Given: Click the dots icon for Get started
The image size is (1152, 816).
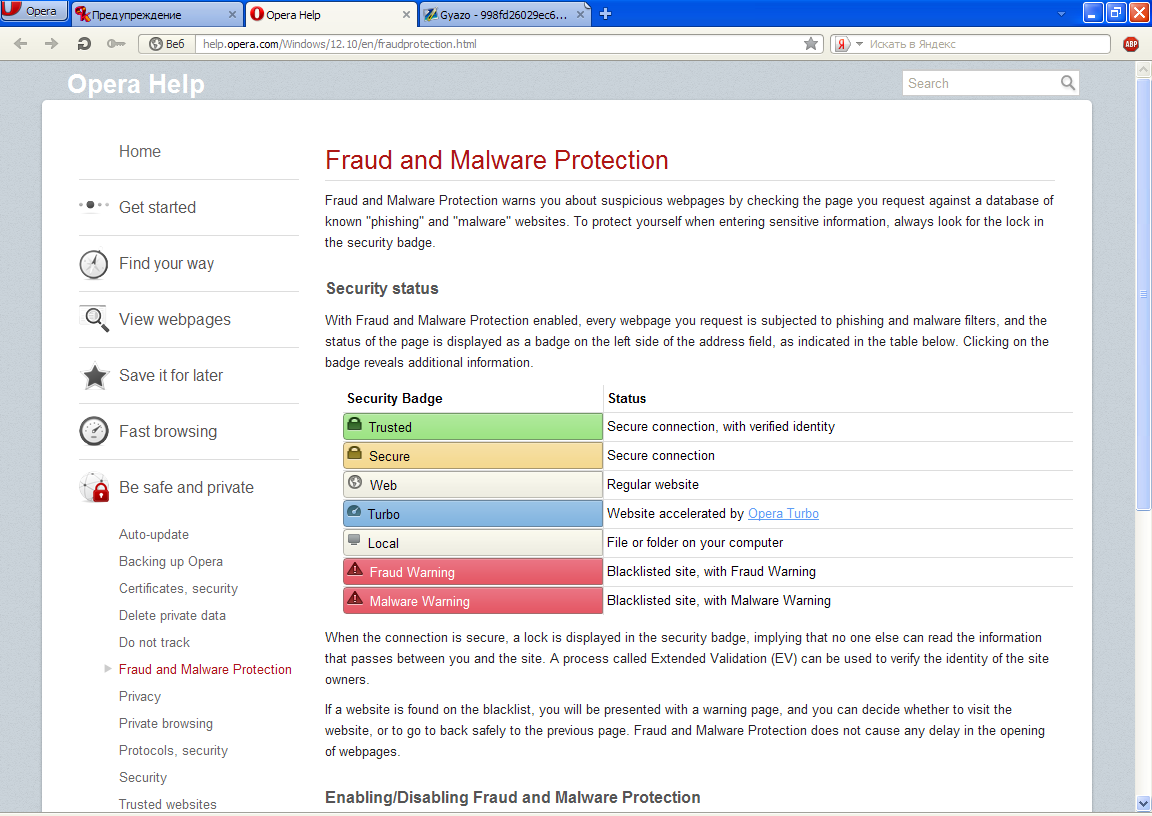Looking at the screenshot, I should pyautogui.click(x=94, y=205).
